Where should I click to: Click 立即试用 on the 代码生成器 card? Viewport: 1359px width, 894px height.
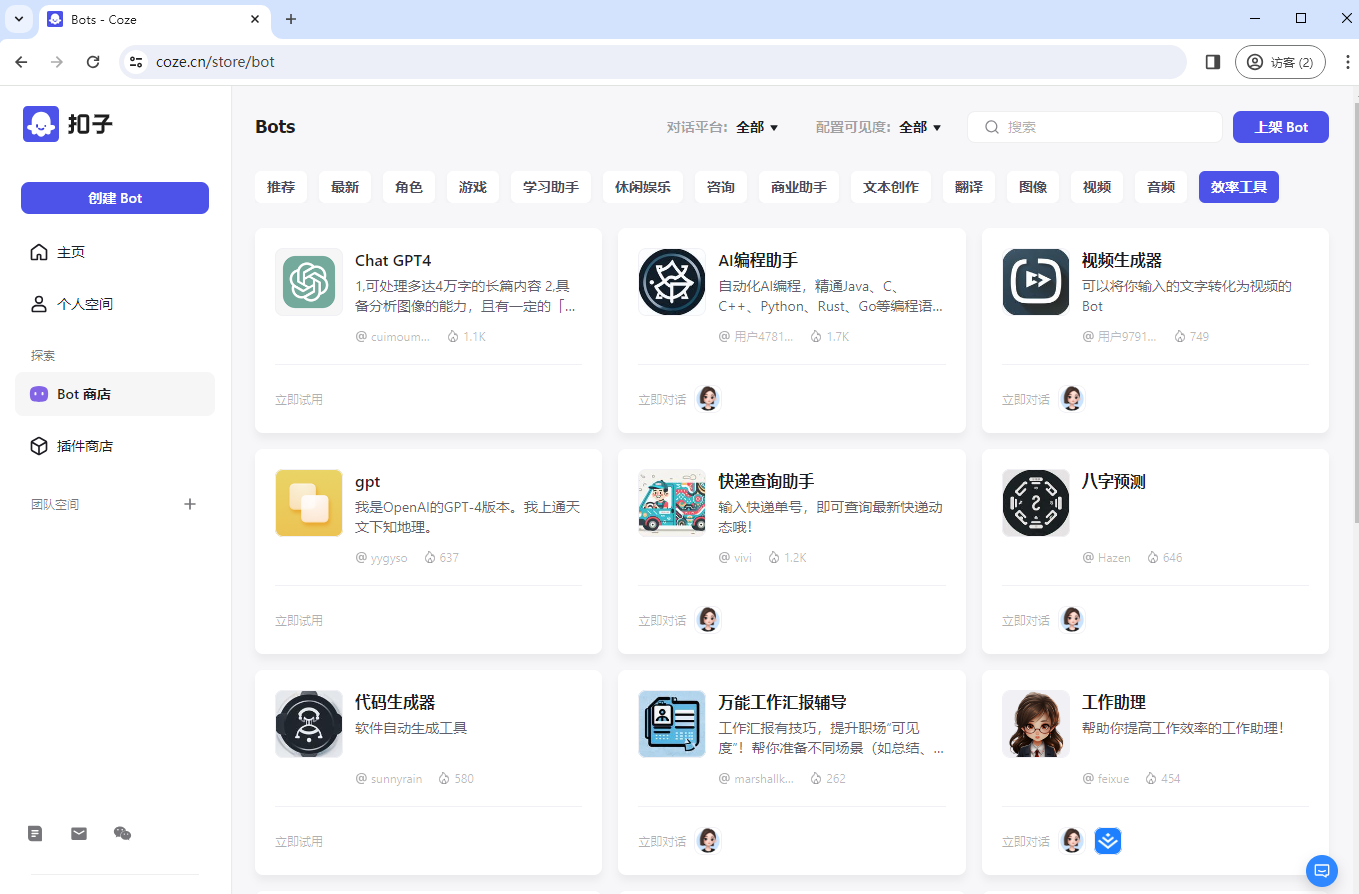tap(299, 841)
